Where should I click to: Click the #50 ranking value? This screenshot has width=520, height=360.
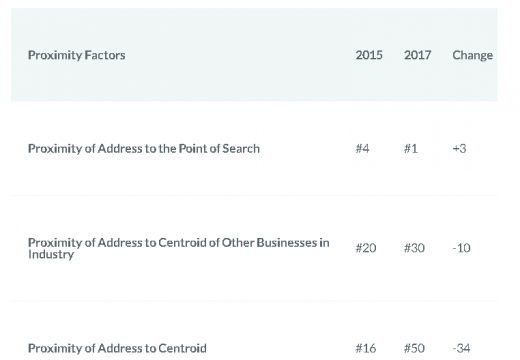click(x=414, y=349)
